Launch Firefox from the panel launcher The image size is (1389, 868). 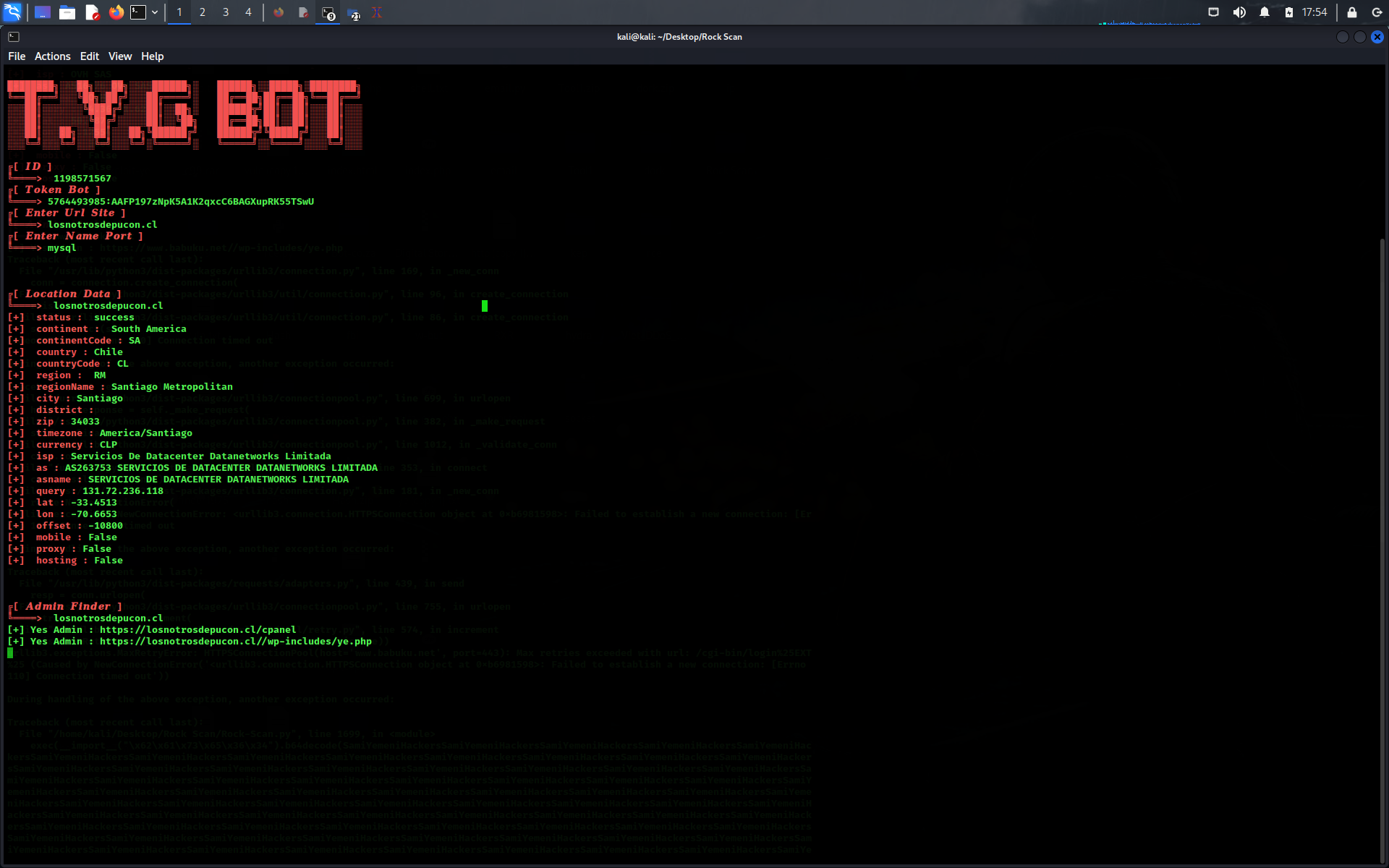click(x=116, y=12)
